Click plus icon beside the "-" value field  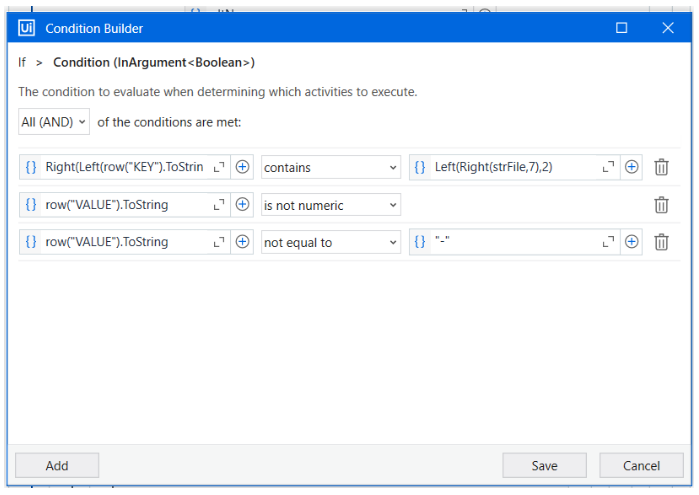(631, 242)
